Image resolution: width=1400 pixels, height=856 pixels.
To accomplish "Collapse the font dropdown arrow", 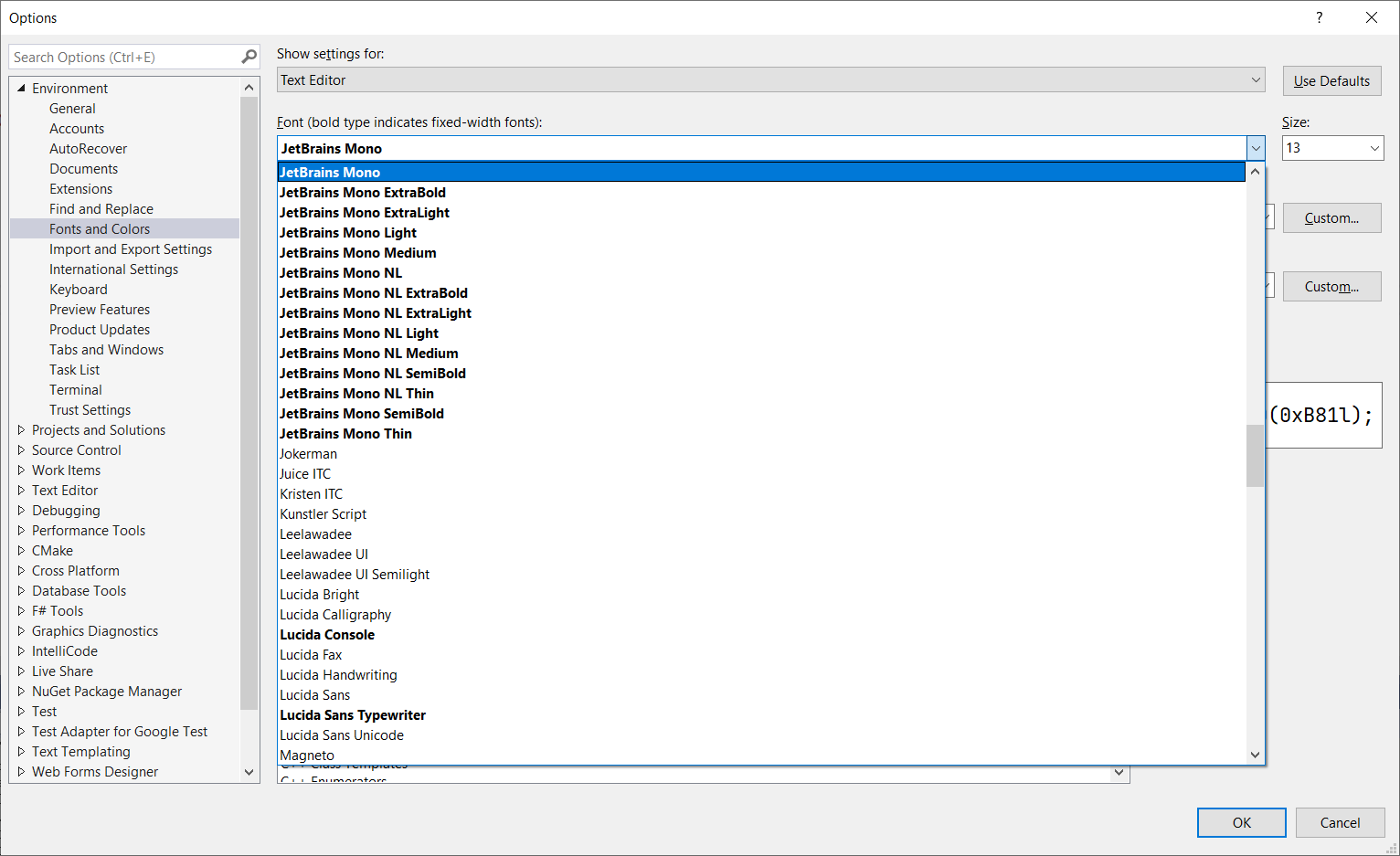I will coord(1255,148).
